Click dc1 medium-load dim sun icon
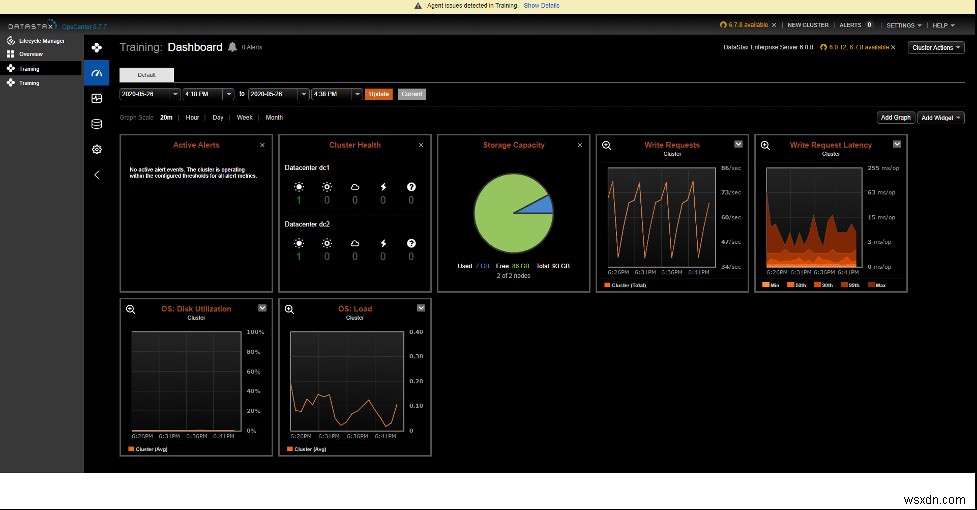Viewport: 977px width, 510px height. (x=327, y=187)
